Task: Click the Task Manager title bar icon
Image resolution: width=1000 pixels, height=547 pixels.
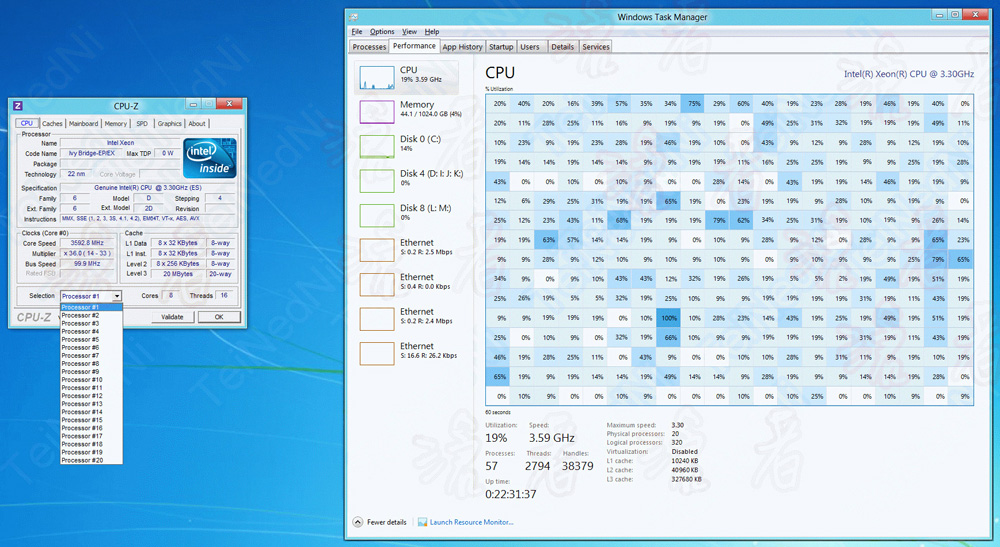Action: (354, 17)
